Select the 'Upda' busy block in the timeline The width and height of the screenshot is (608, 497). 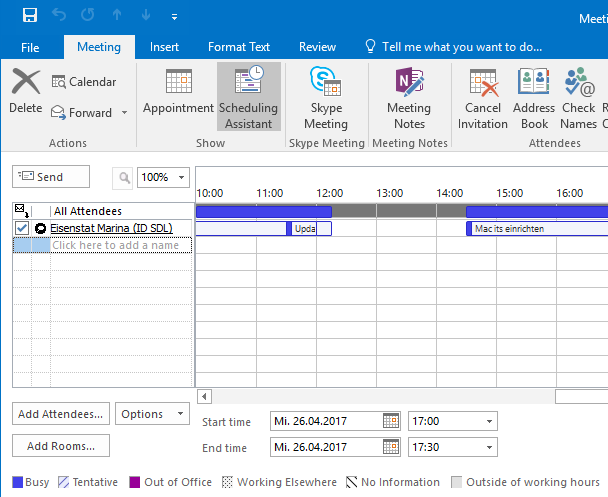(309, 229)
